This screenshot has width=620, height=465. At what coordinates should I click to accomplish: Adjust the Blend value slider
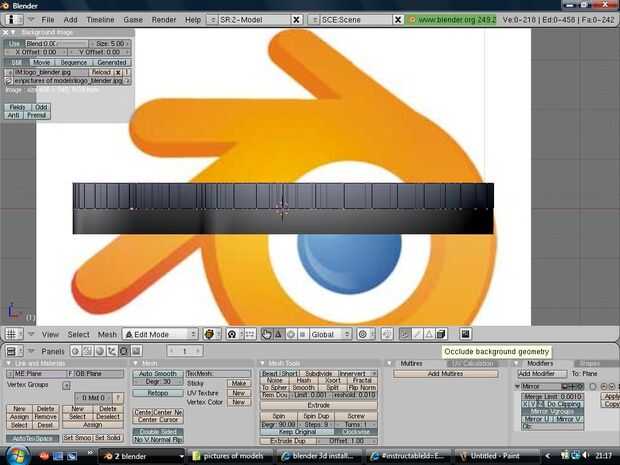(57, 43)
